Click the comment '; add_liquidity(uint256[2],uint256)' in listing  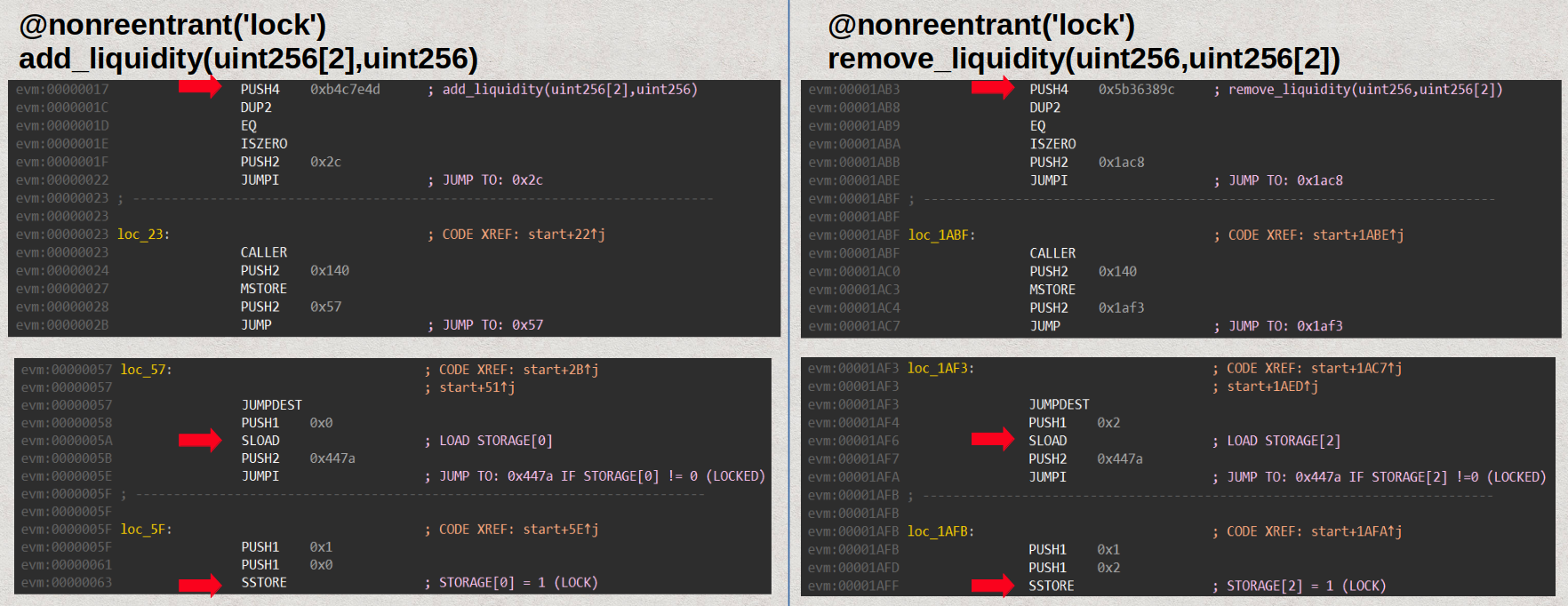coord(563,90)
